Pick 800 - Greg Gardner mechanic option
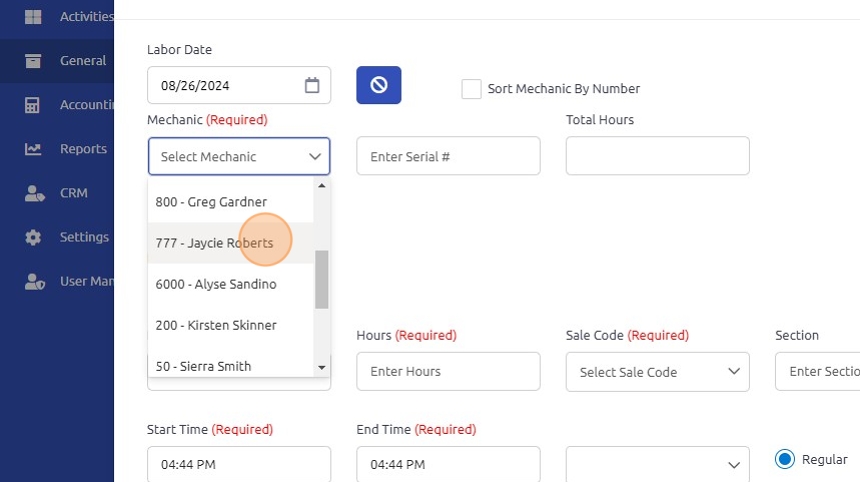This screenshot has width=860, height=482. point(211,202)
